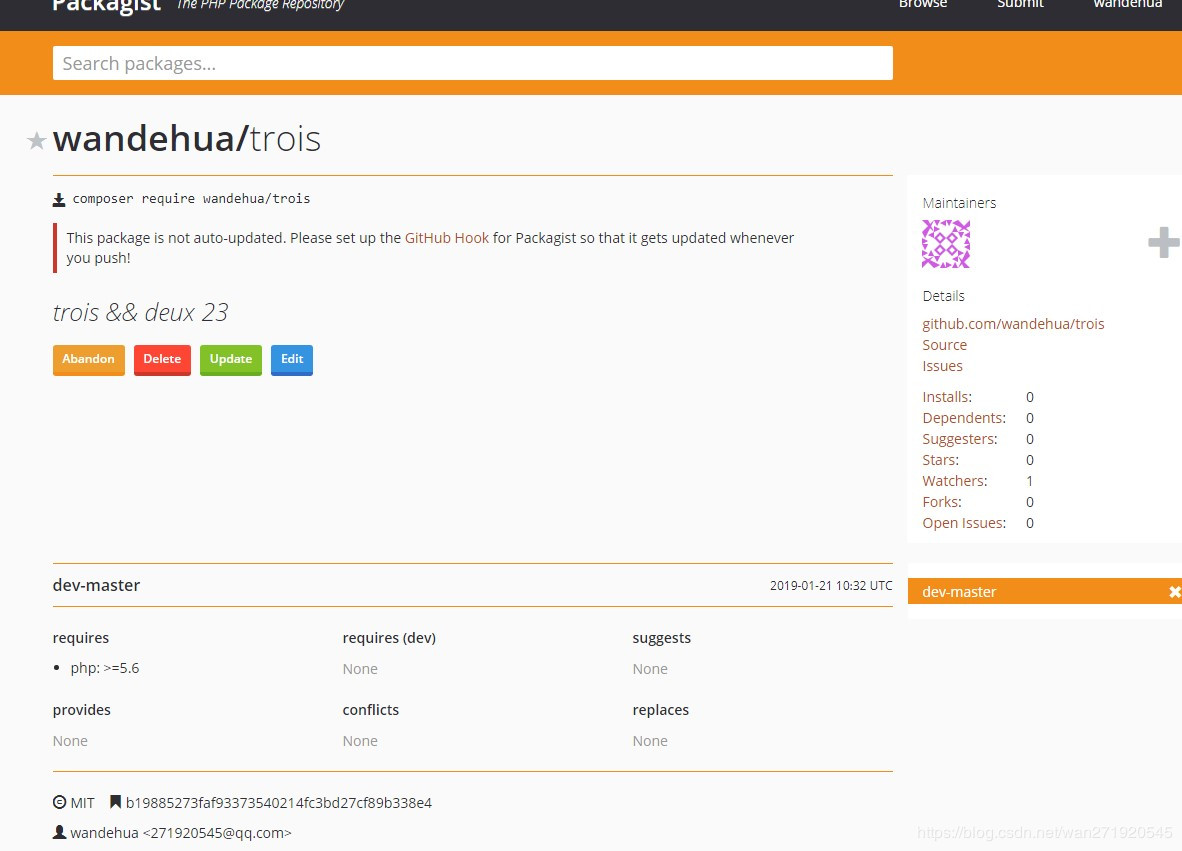Click the replaces heading
Viewport: 1182px width, 851px height.
coord(661,710)
